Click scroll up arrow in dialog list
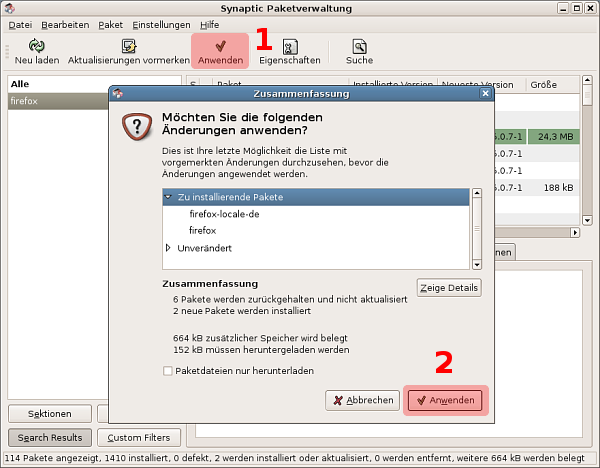Image resolution: width=600 pixels, height=468 pixels. (477, 193)
